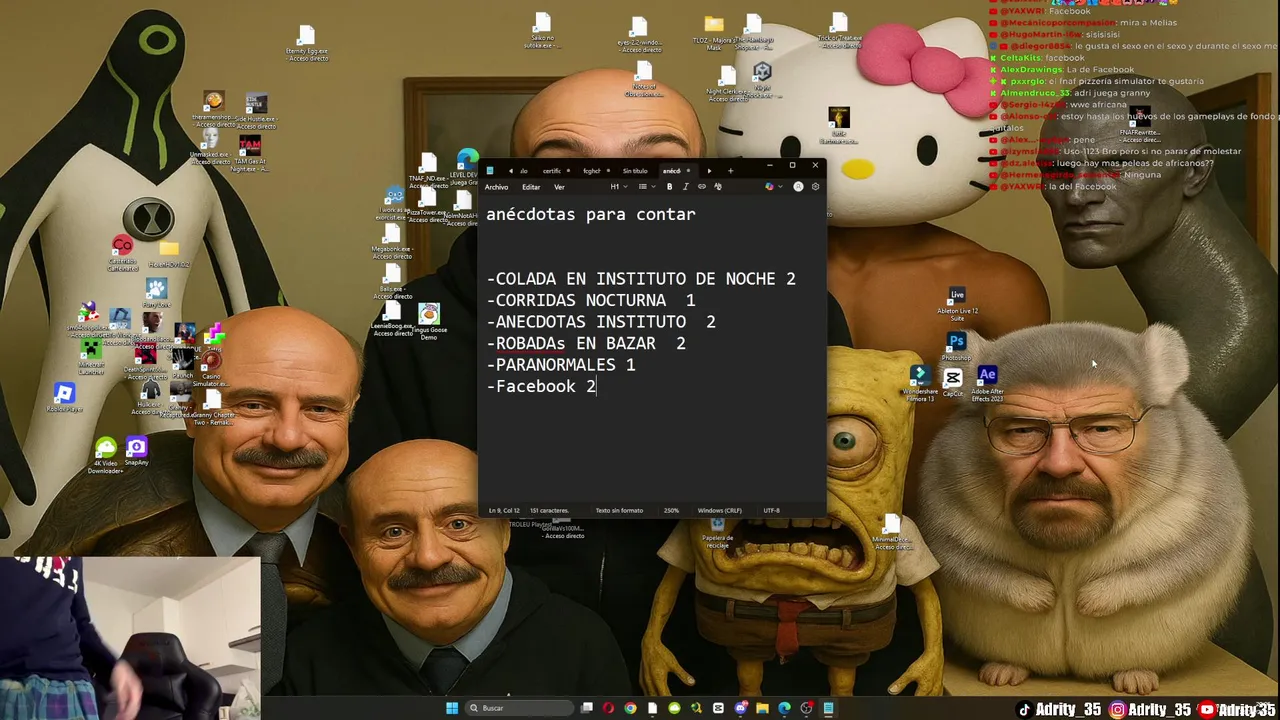The image size is (1280, 720).
Task: Select Notepad icon on the taskbar
Action: pos(828,708)
